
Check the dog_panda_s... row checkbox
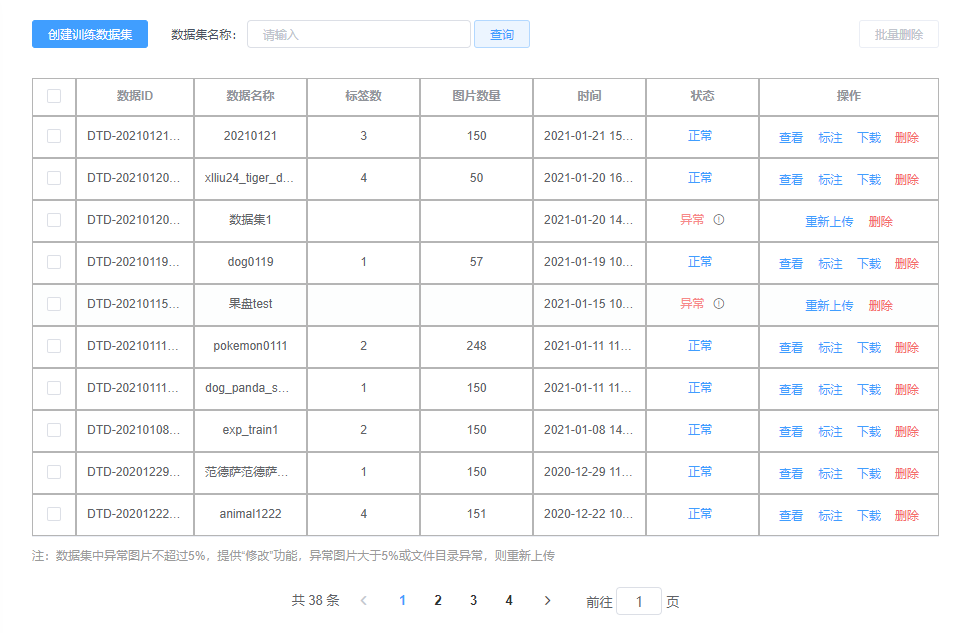[54, 388]
